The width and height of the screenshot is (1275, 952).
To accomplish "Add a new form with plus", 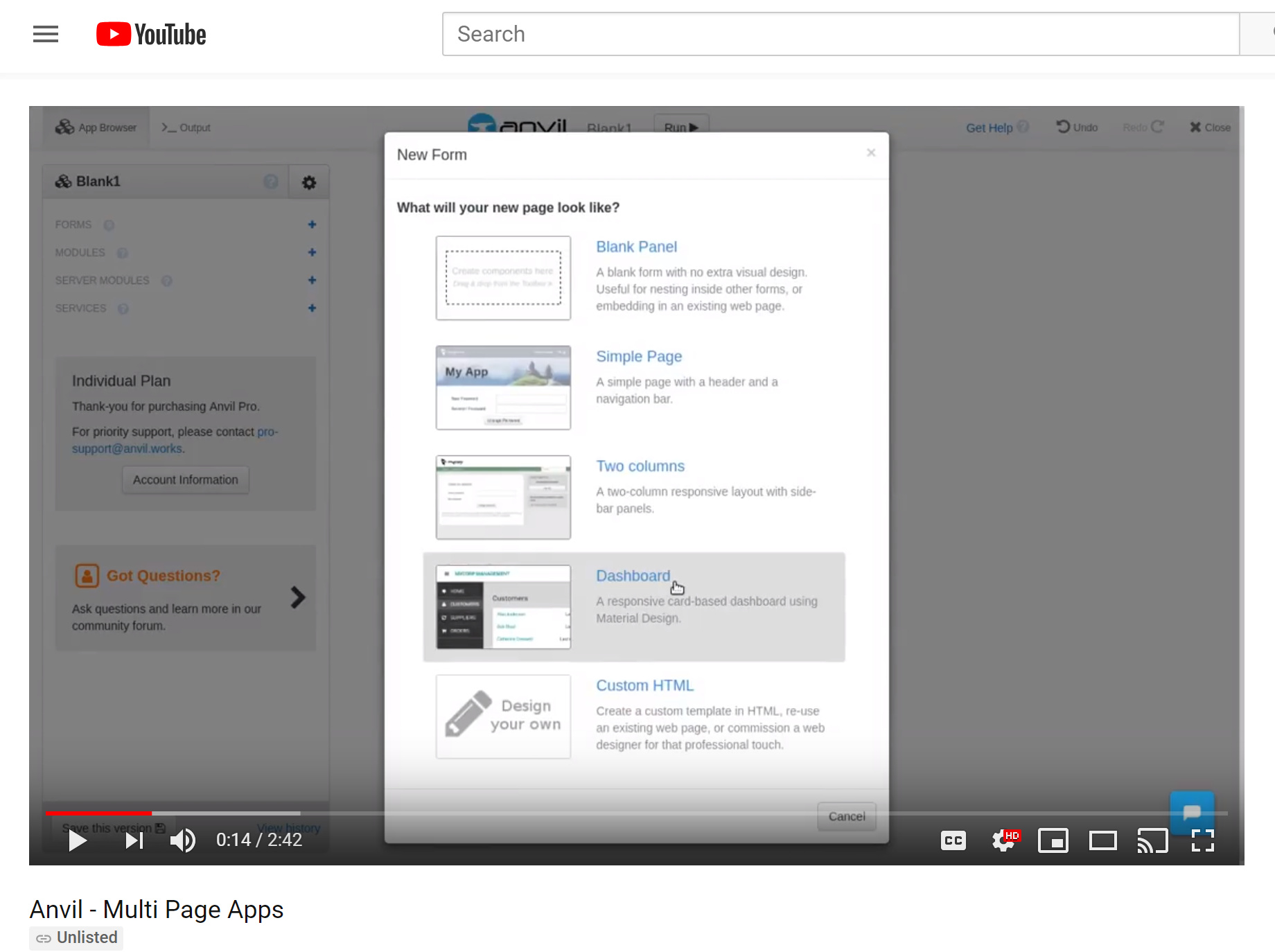I will pyautogui.click(x=312, y=224).
